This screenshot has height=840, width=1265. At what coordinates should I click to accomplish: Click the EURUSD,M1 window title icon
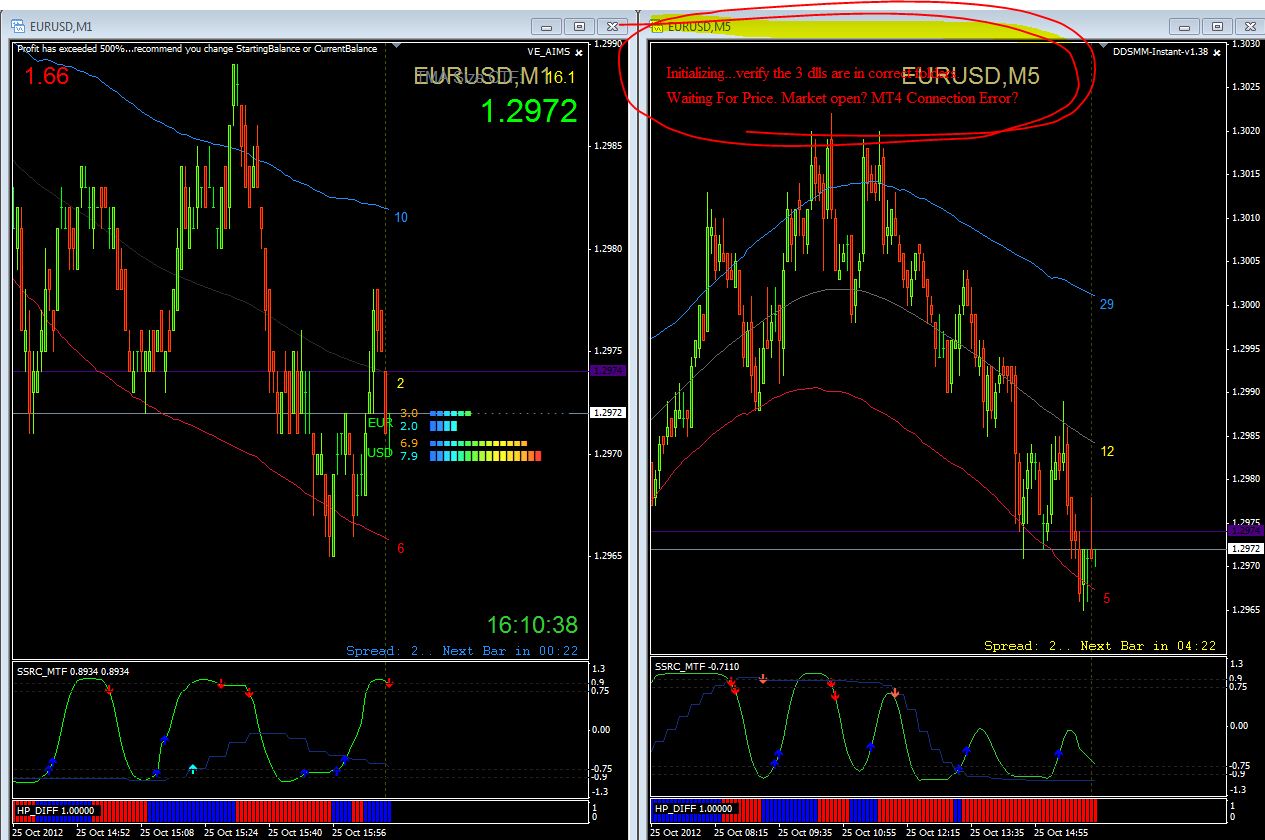point(19,26)
